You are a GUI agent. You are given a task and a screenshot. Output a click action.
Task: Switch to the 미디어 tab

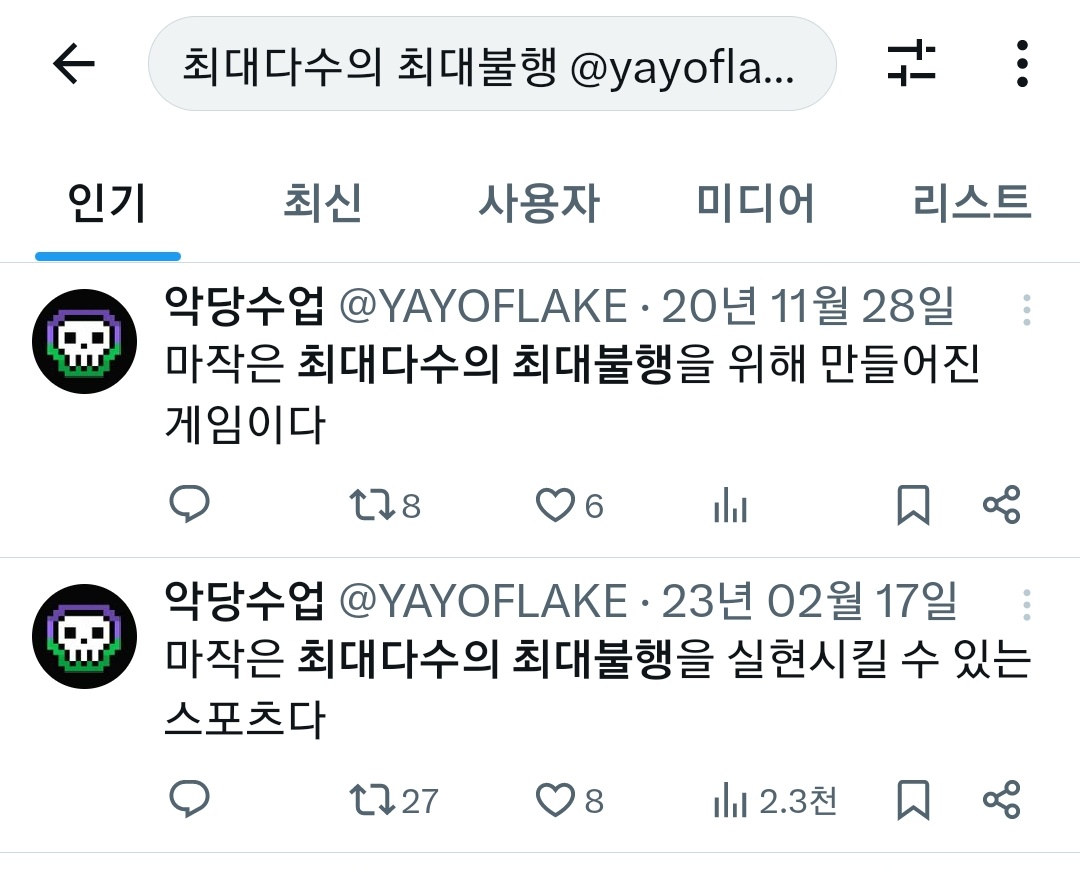point(756,203)
